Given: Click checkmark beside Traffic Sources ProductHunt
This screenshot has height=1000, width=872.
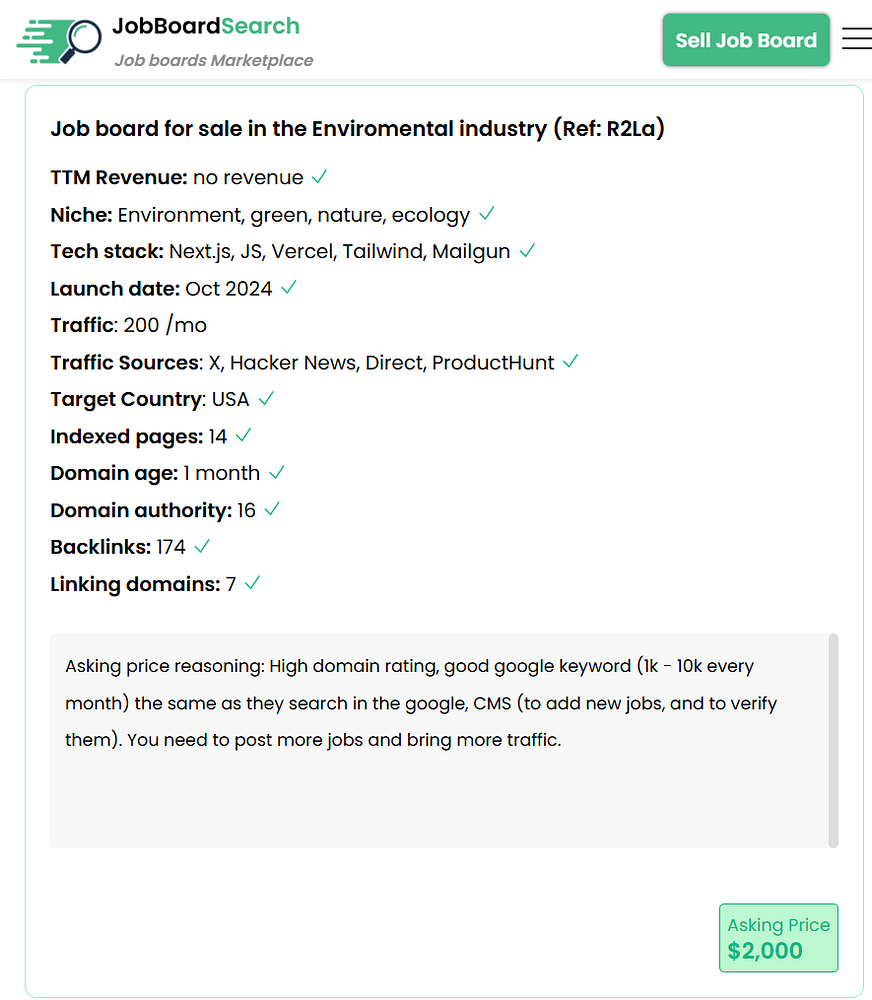Looking at the screenshot, I should click(570, 362).
